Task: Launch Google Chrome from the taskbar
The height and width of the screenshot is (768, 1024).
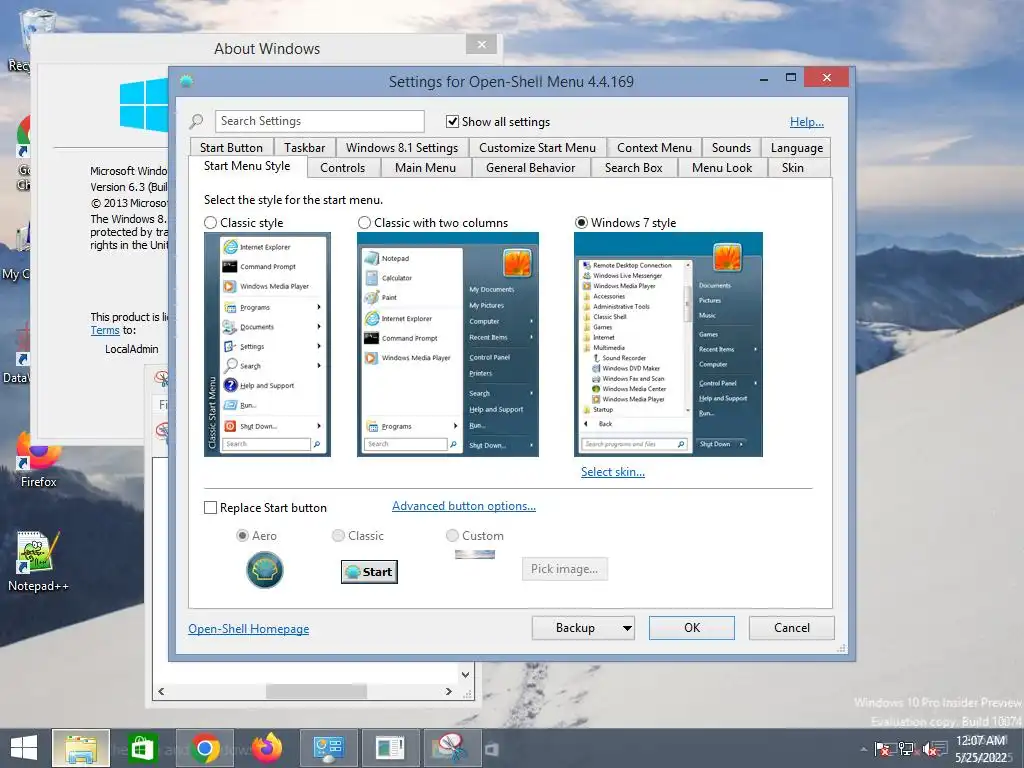Action: tap(204, 748)
